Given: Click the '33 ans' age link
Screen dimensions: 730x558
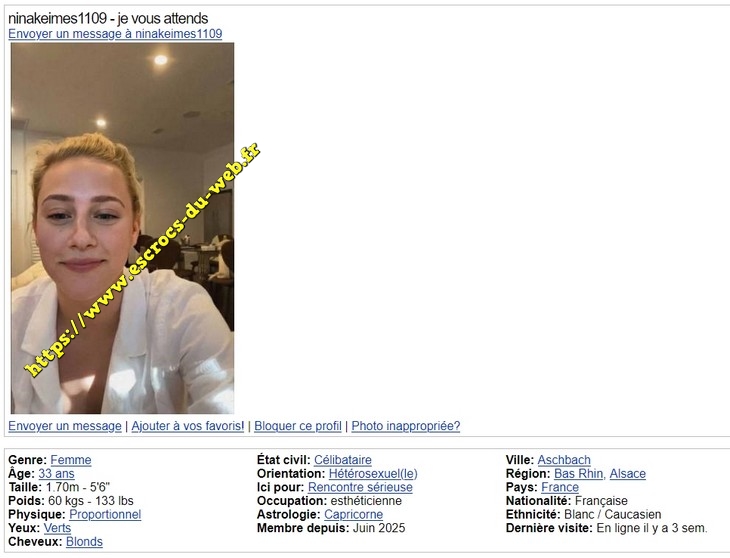Looking at the screenshot, I should pos(56,474).
